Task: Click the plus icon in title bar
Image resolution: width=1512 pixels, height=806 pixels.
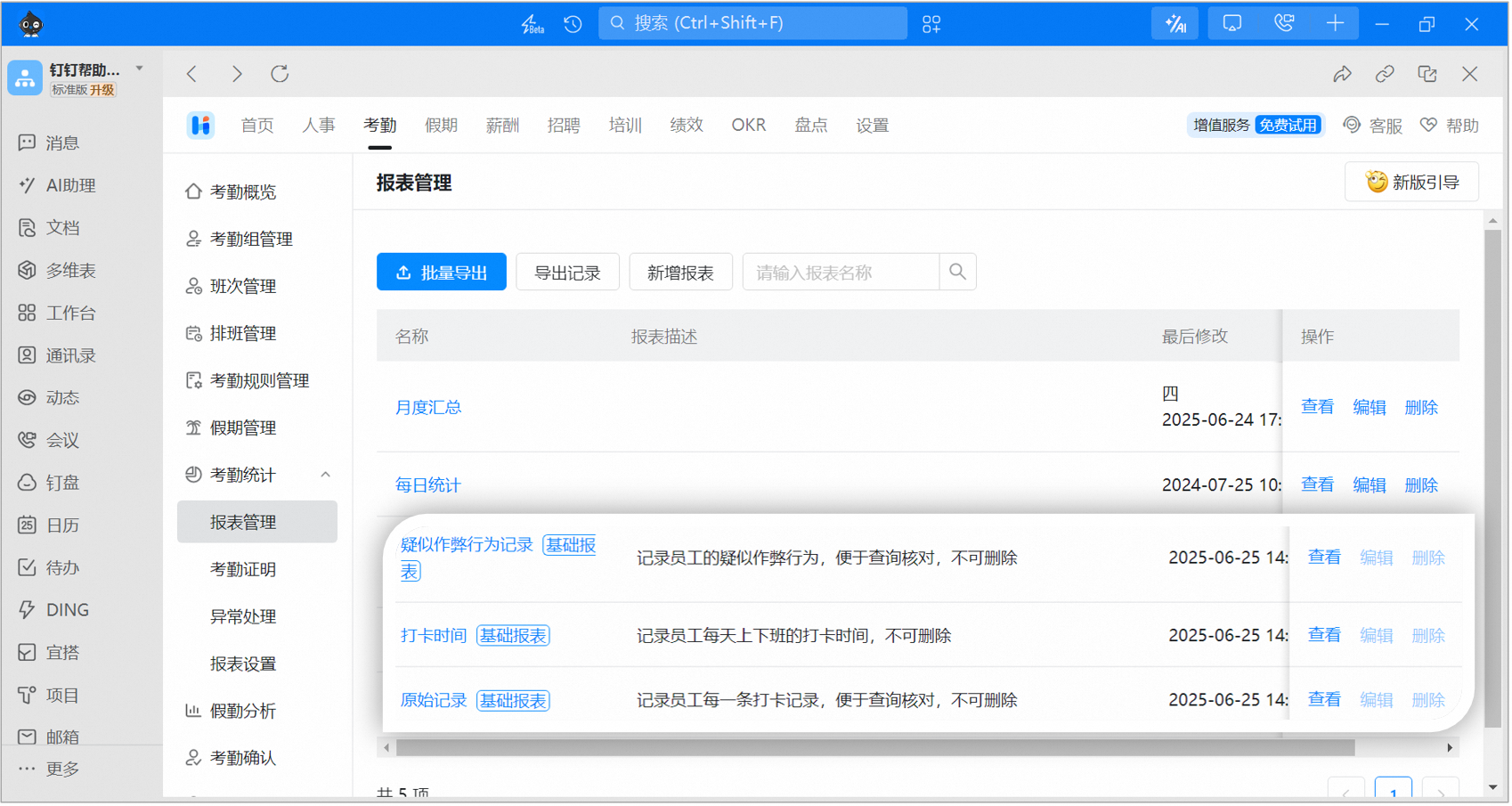Action: tap(1335, 24)
